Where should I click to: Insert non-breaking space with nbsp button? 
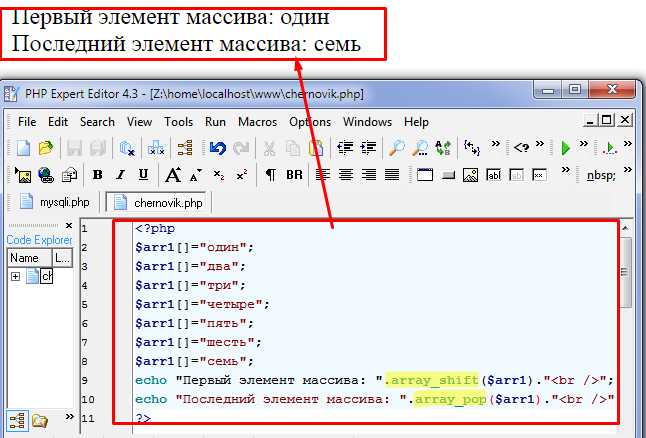602,175
